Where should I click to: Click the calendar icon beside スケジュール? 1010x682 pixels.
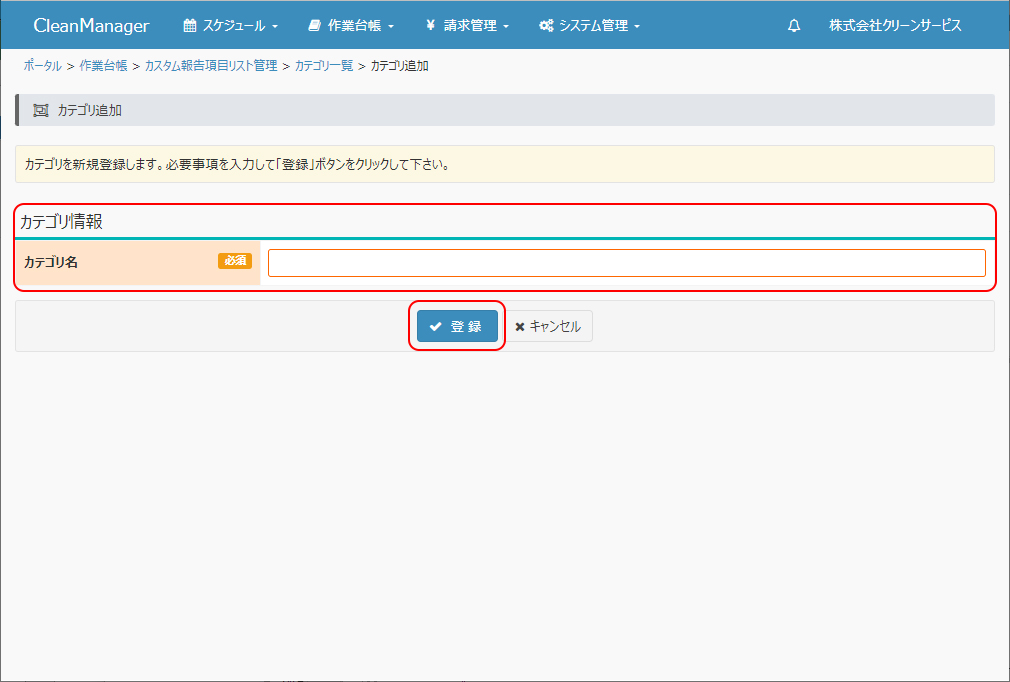tap(190, 26)
